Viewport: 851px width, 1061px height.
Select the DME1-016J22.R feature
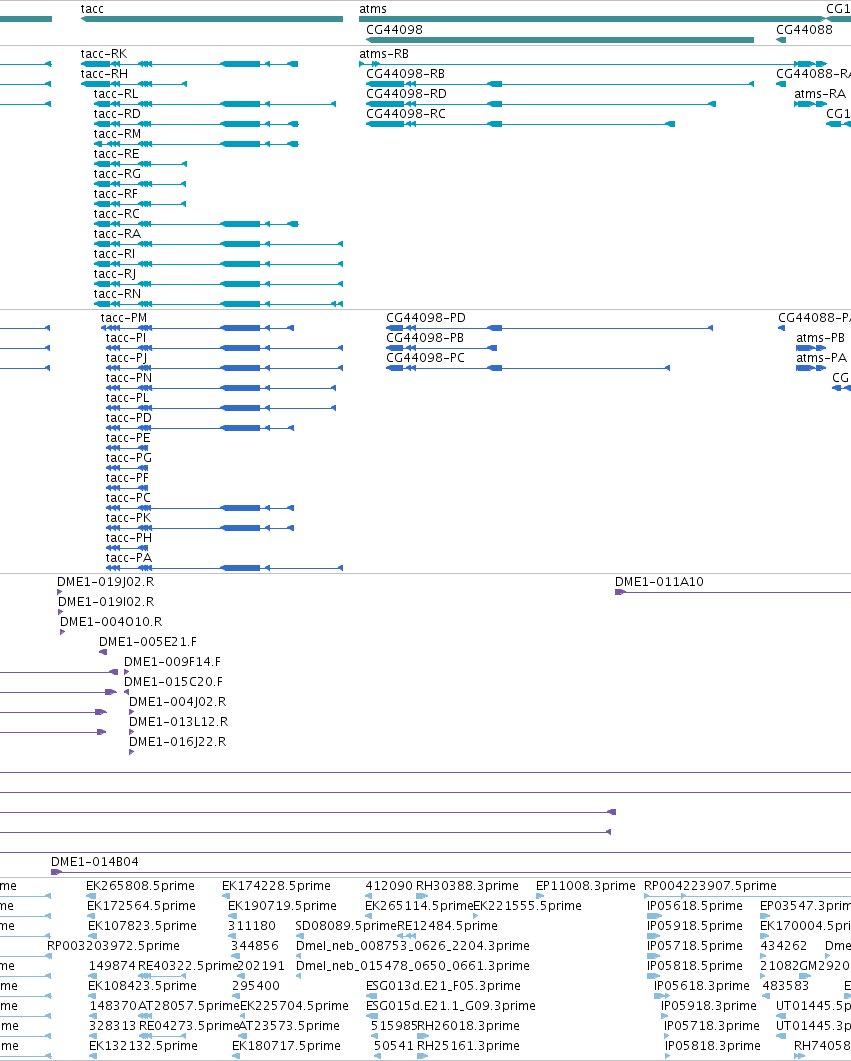[131, 752]
